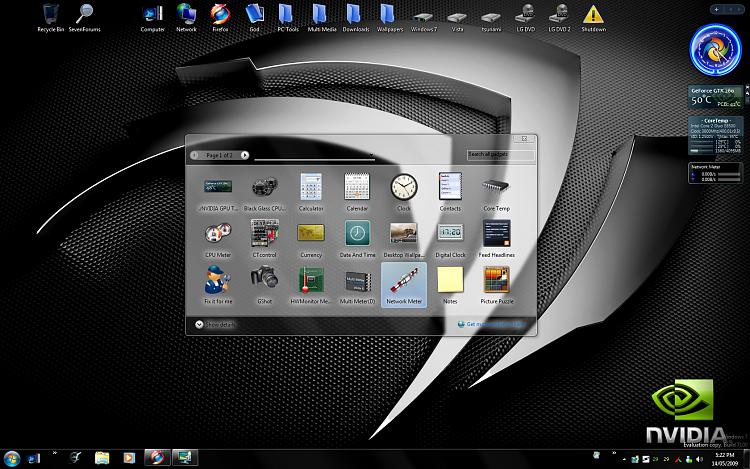Open the Downloads folder on desktop
750x469 pixels.
click(356, 18)
